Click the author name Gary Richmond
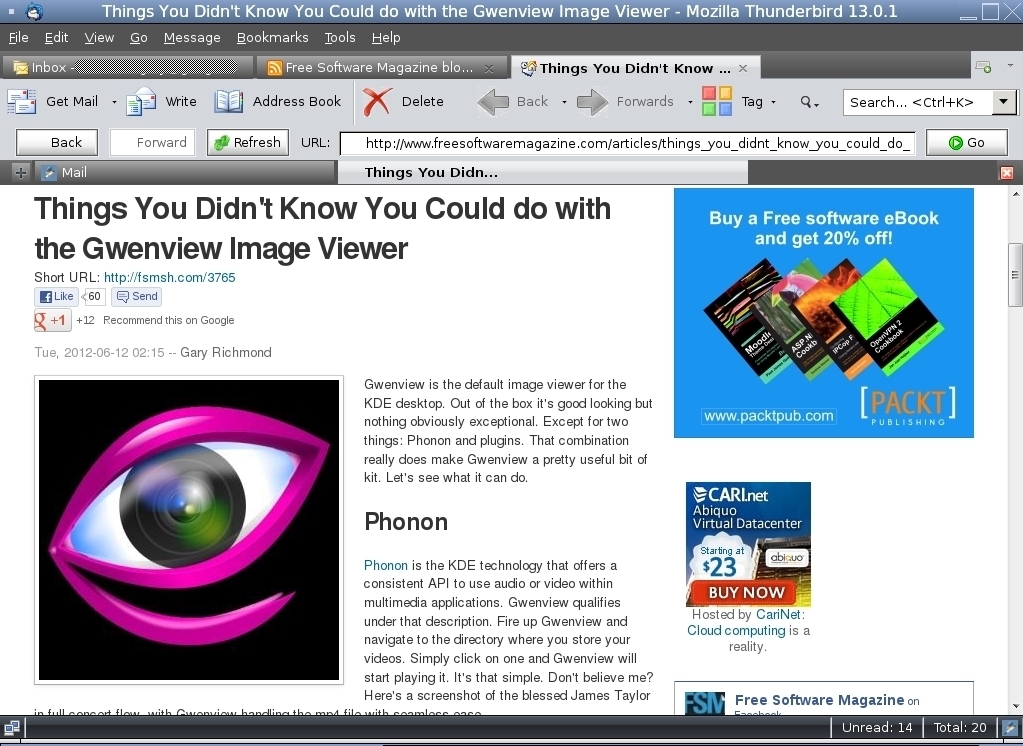 pyautogui.click(x=226, y=352)
